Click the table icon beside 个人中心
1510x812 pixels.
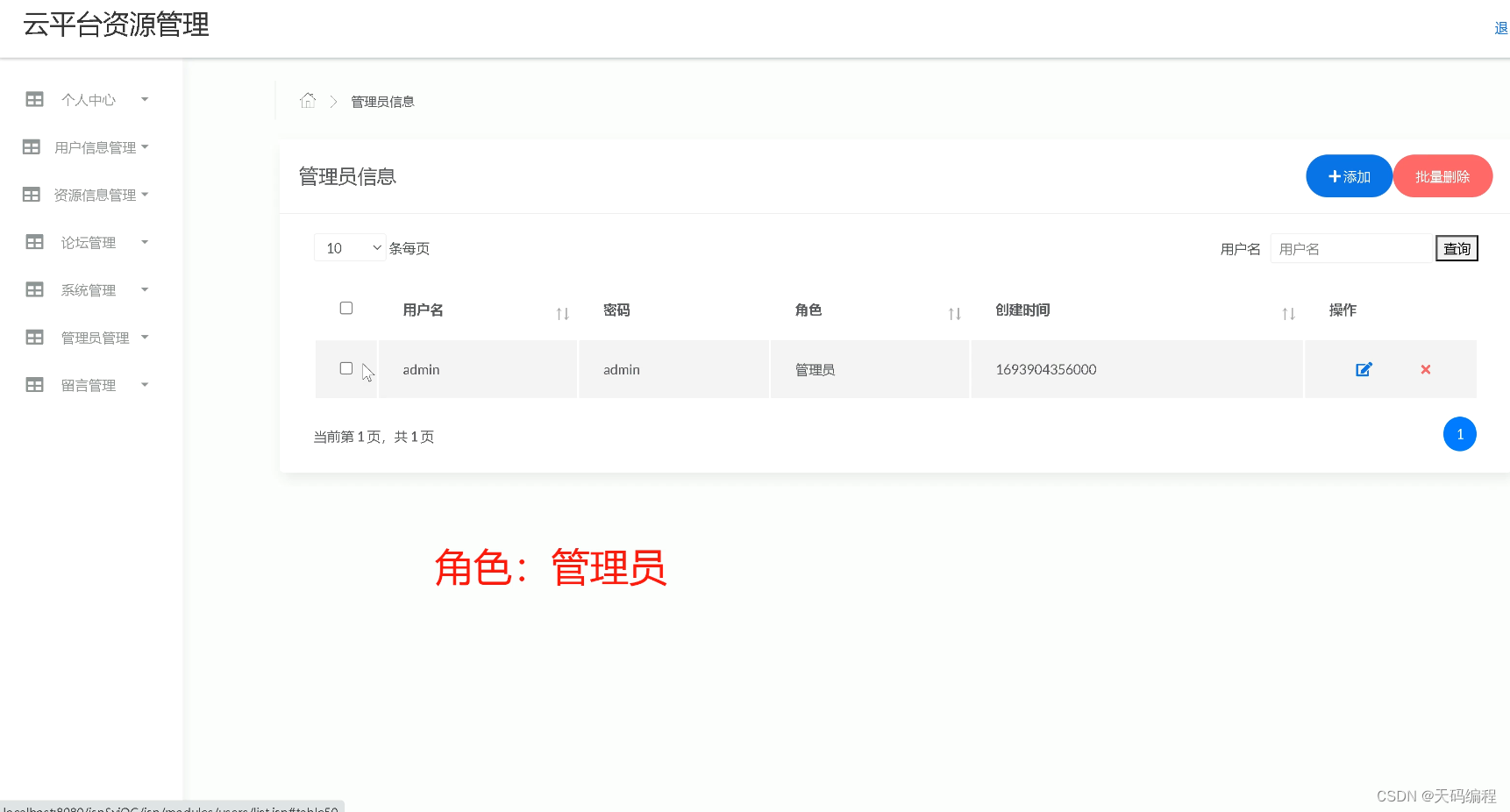coord(35,99)
